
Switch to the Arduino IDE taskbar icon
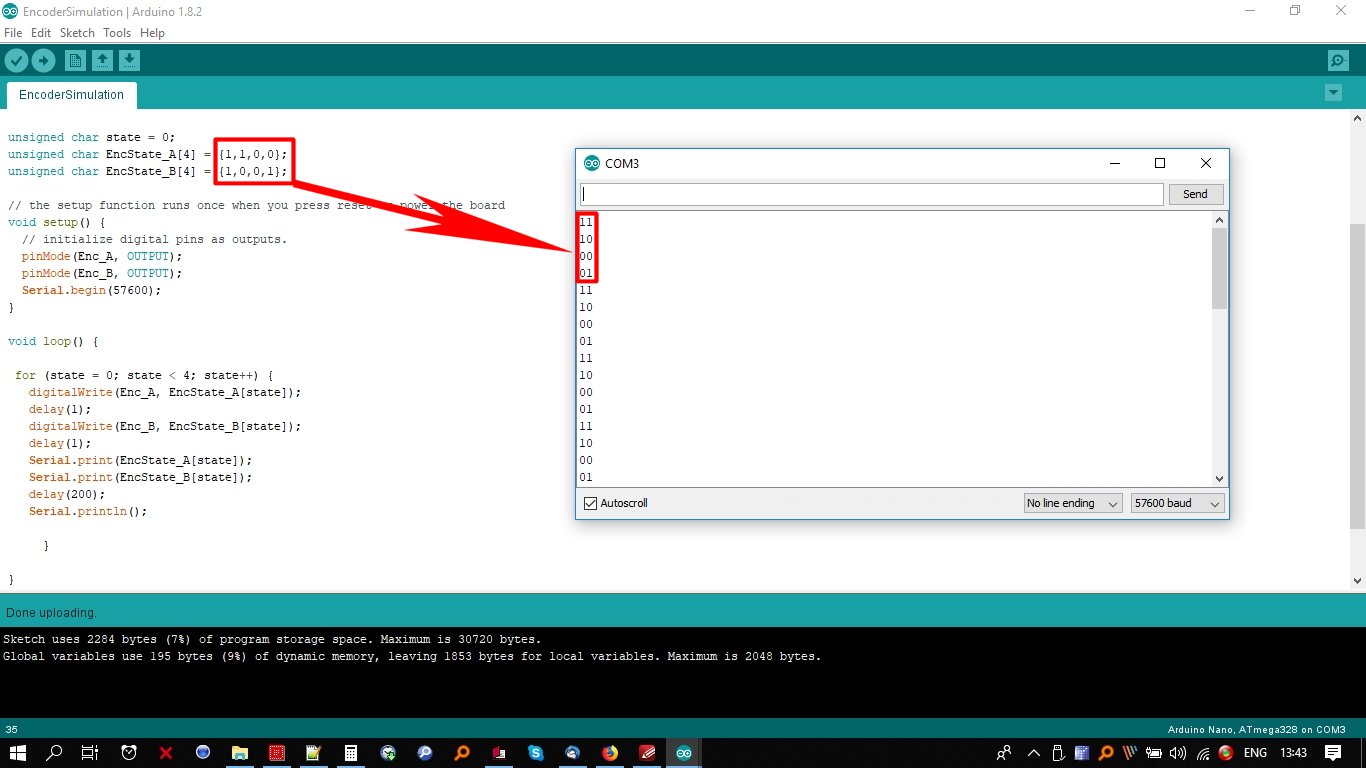click(x=684, y=753)
